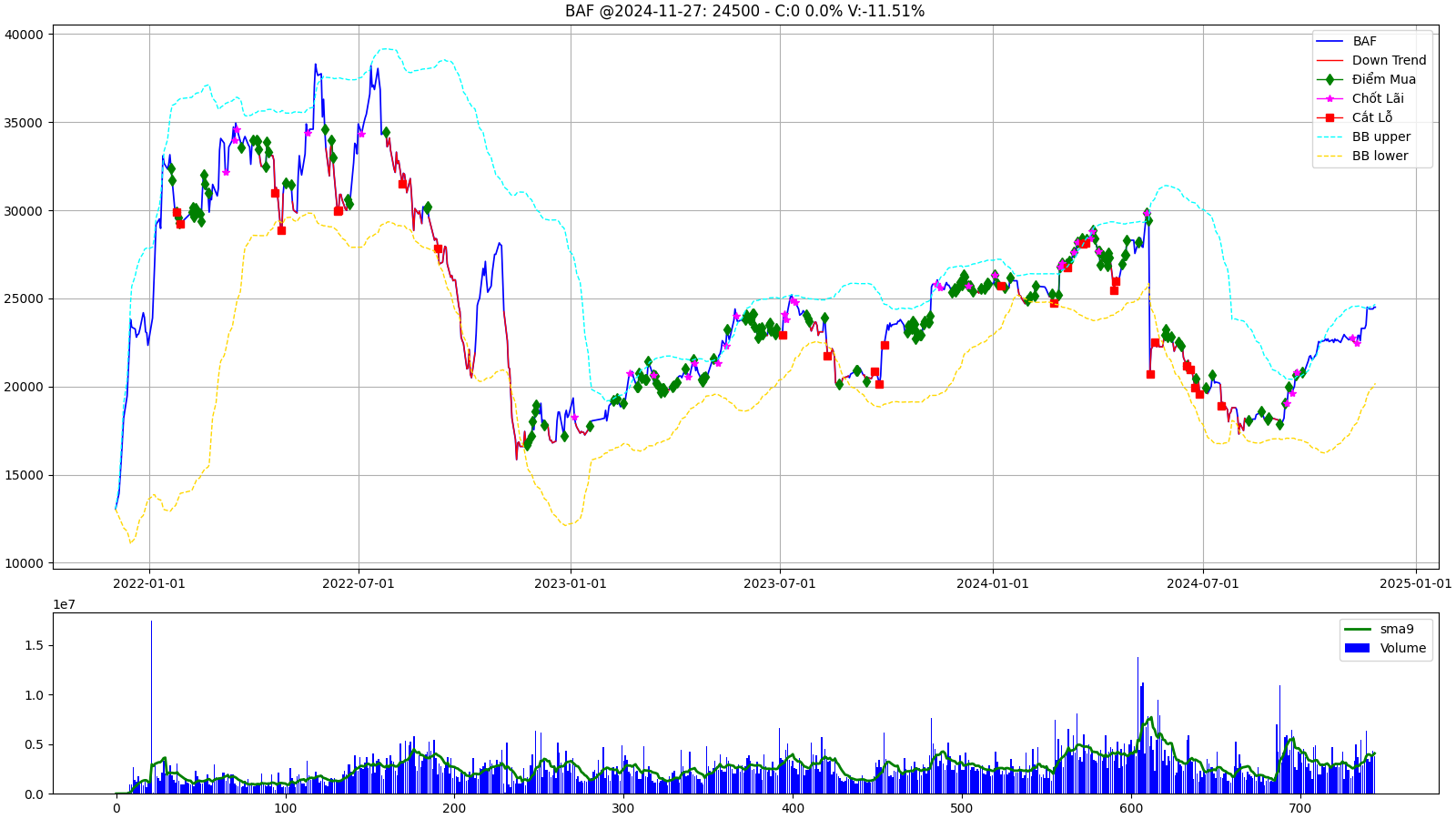Screen dimensions: 1456x819
Task: Click the 1.5 volume axis tick
Action: point(33,645)
